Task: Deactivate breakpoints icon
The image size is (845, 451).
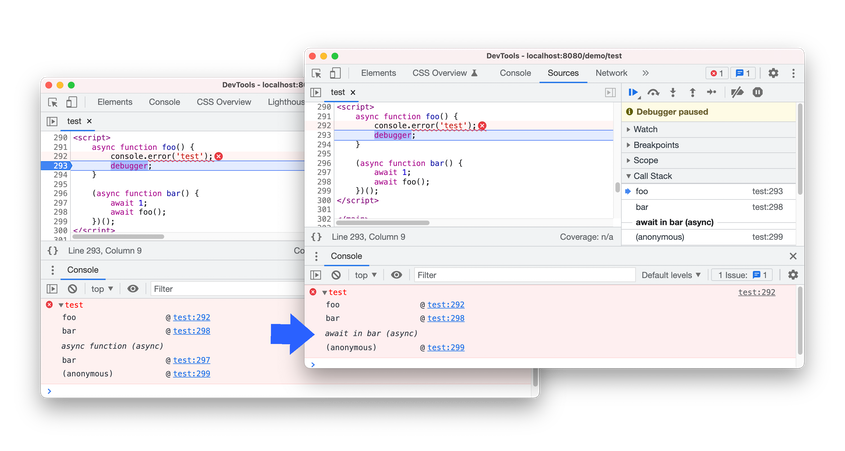Action: click(737, 93)
